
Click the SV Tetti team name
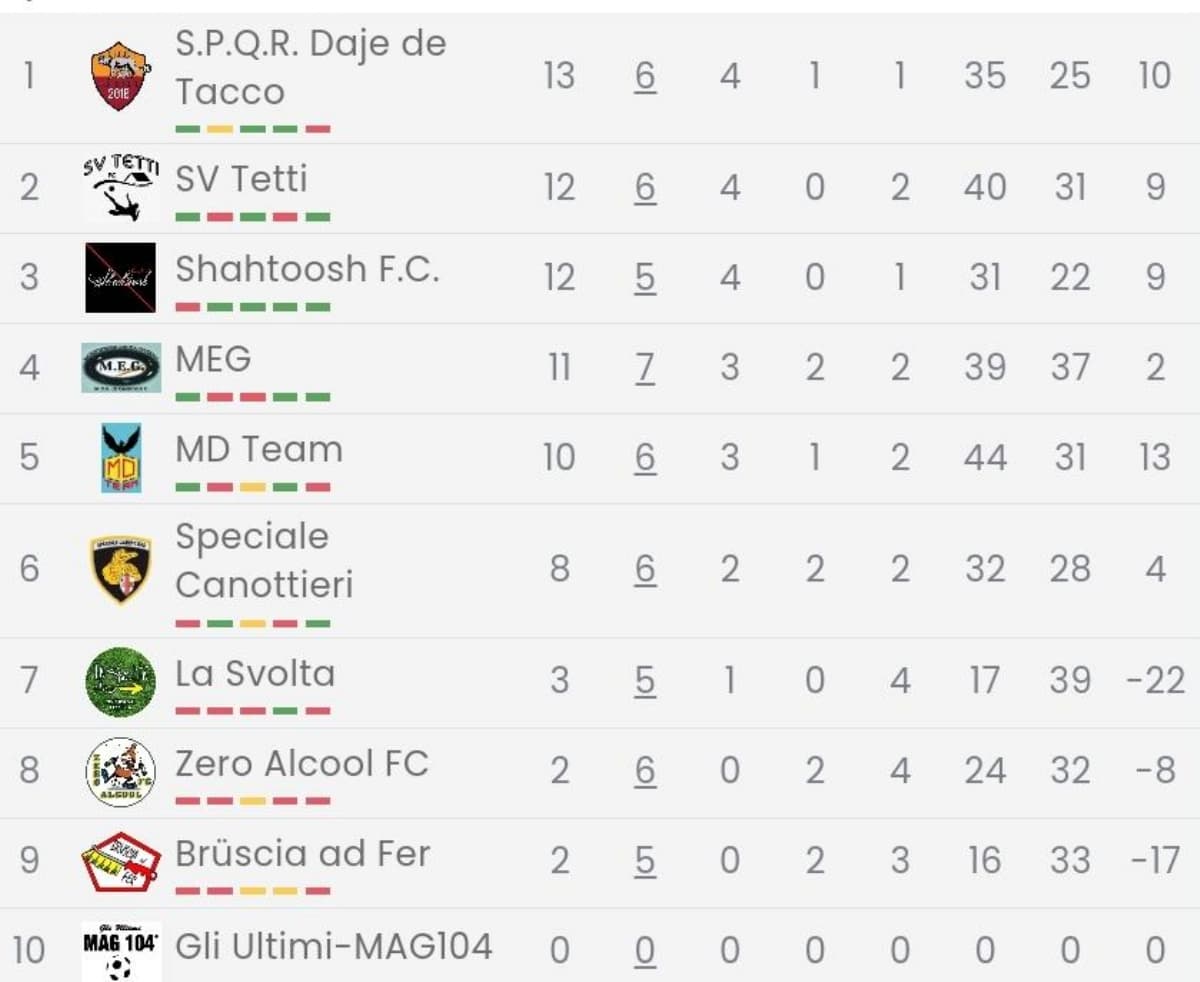pos(241,179)
